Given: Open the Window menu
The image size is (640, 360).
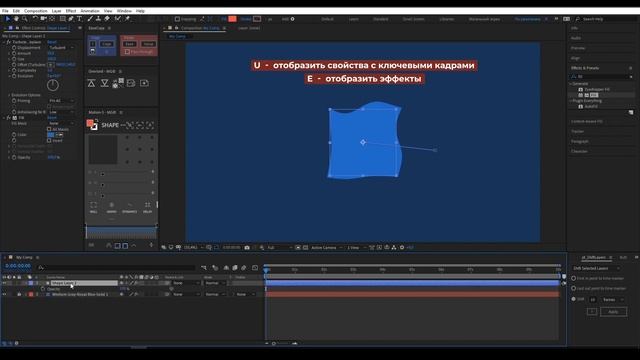Looking at the screenshot, I should point(124,11).
